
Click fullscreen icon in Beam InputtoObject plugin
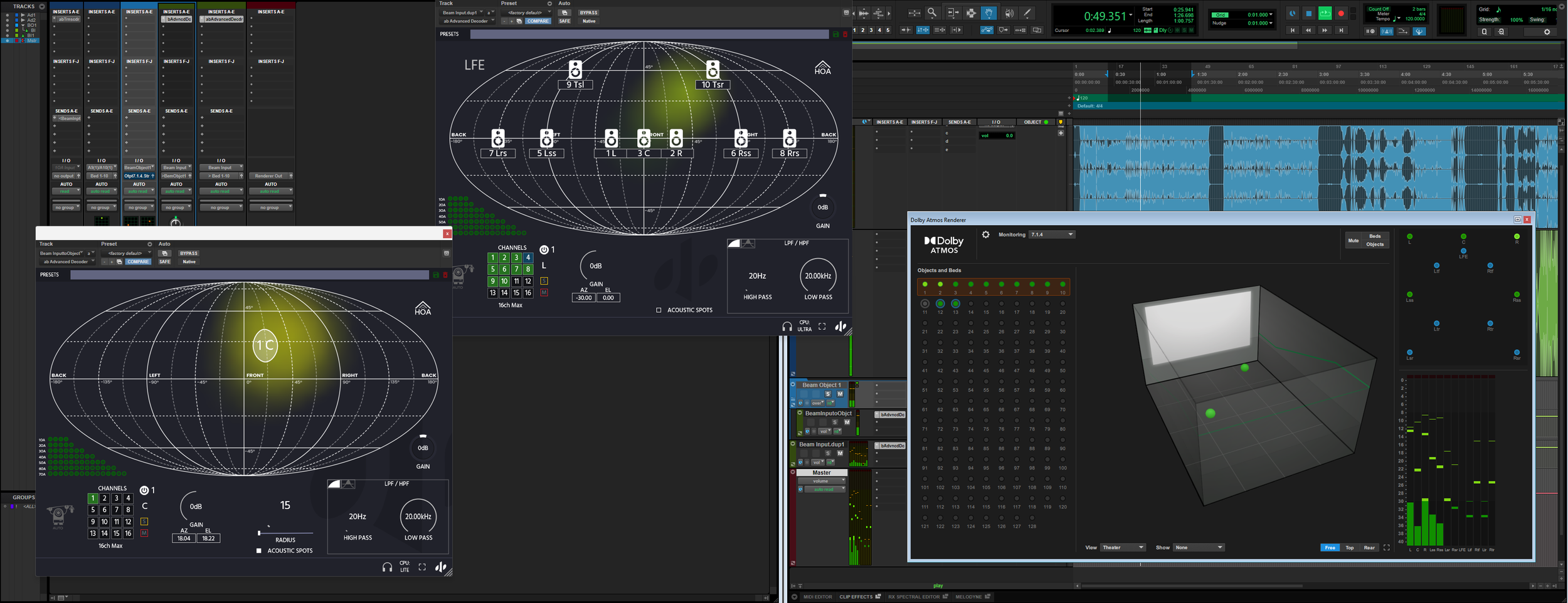coord(422,567)
